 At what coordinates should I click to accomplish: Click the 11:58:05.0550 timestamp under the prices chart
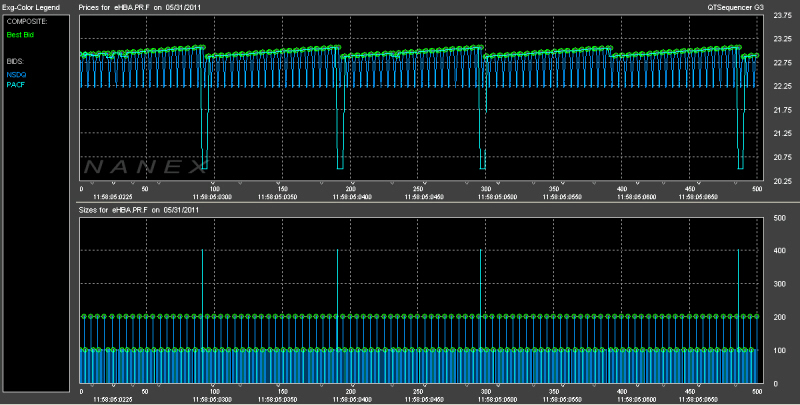[563, 196]
